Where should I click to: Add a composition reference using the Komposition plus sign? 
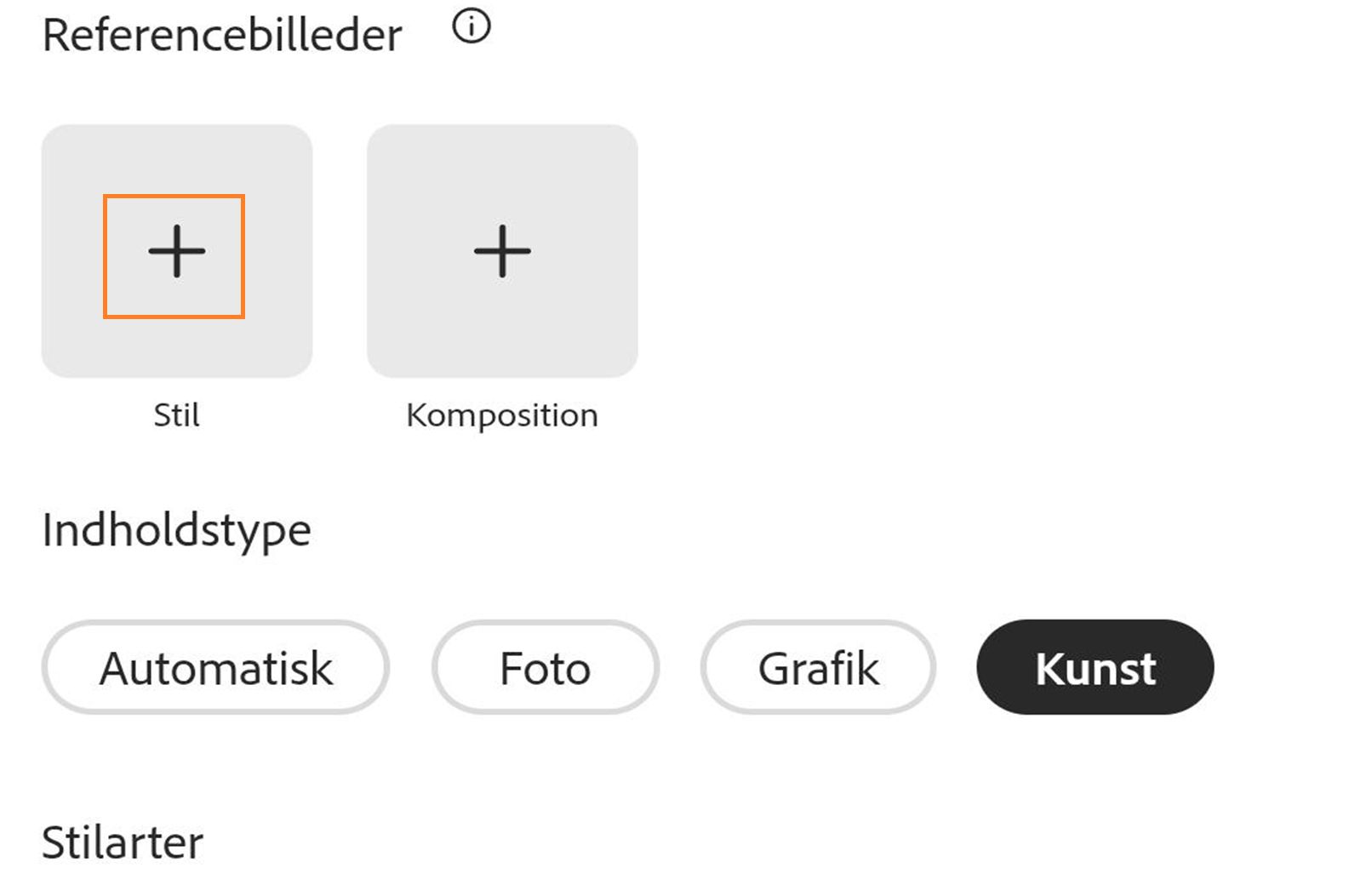point(502,251)
